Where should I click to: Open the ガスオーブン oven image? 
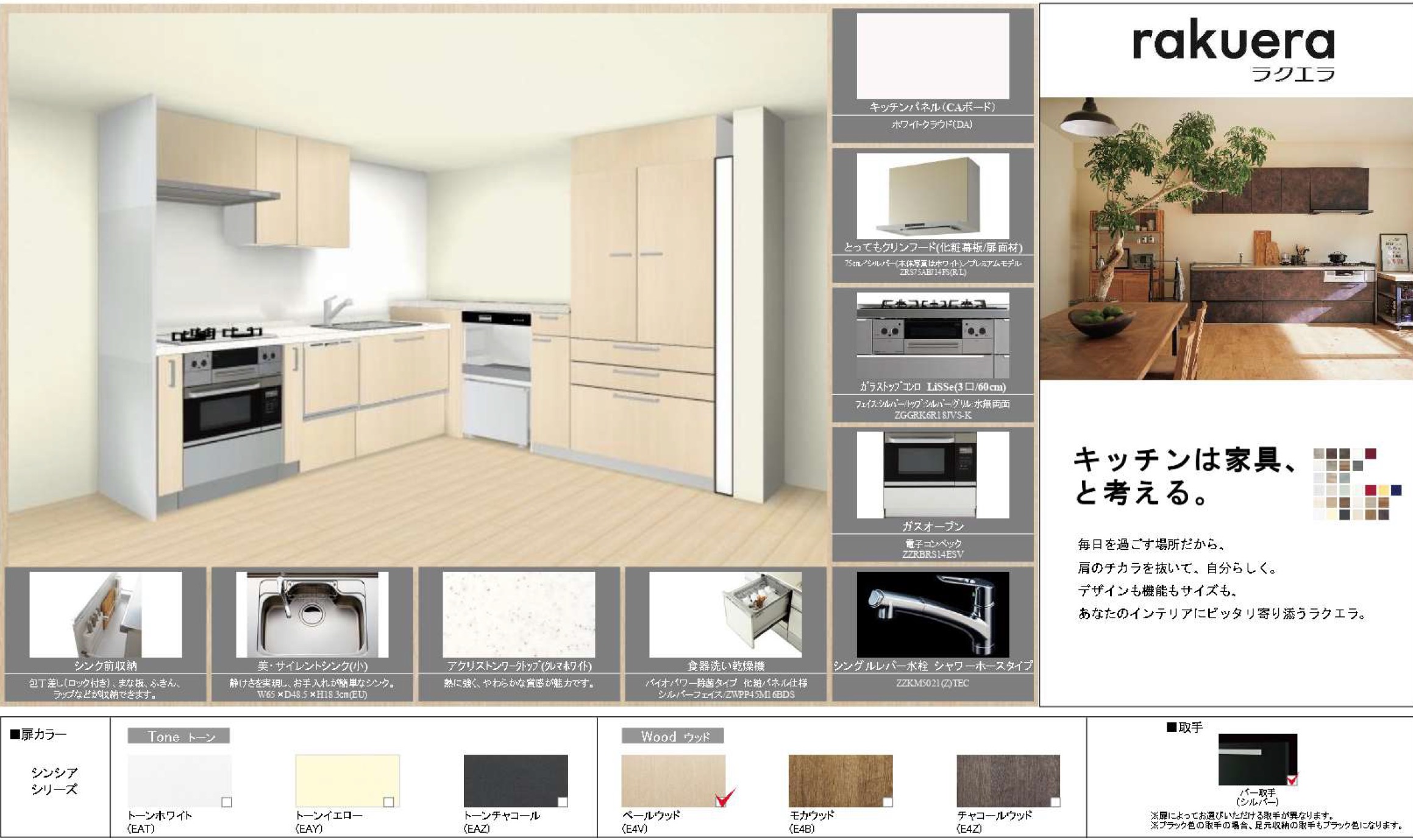point(933,475)
